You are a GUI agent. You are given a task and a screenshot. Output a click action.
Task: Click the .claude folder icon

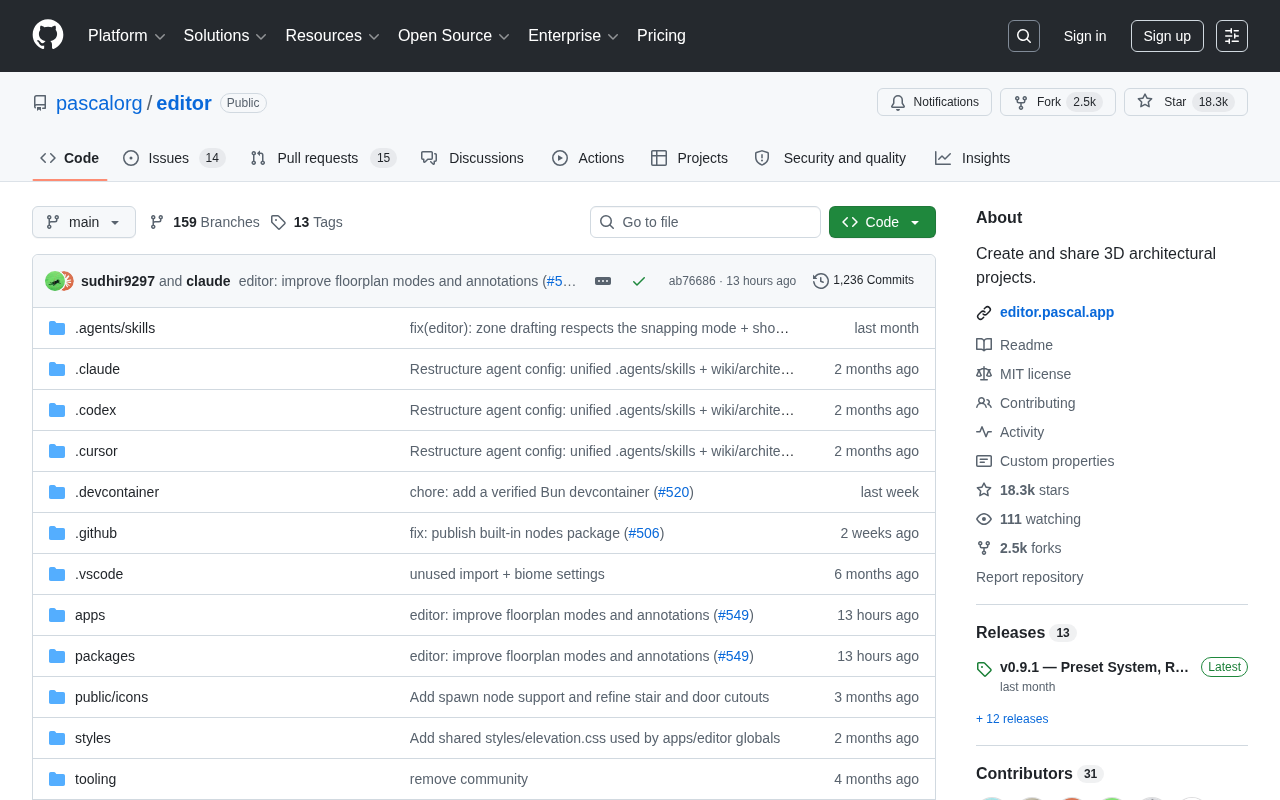(57, 369)
